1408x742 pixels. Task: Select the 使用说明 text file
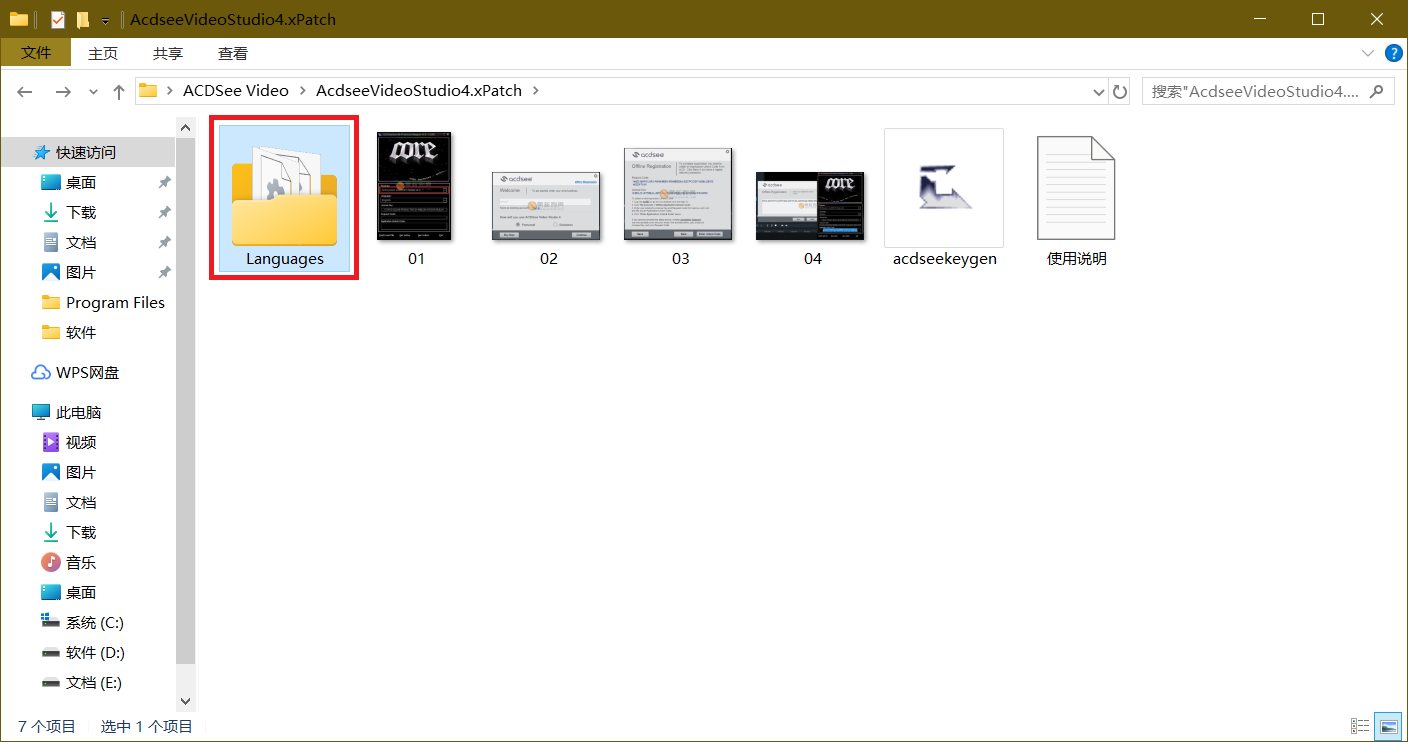[x=1075, y=188]
